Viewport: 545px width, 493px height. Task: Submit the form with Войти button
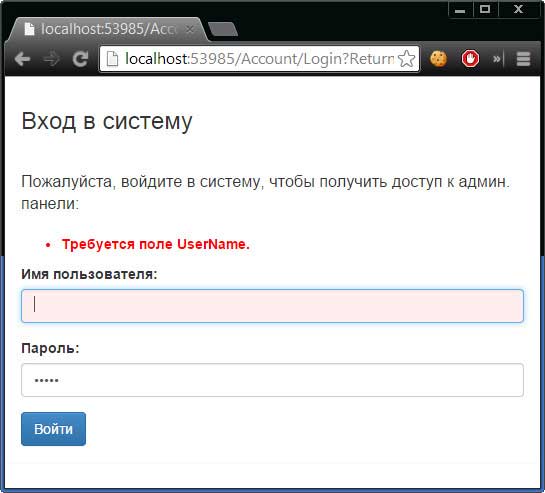53,429
